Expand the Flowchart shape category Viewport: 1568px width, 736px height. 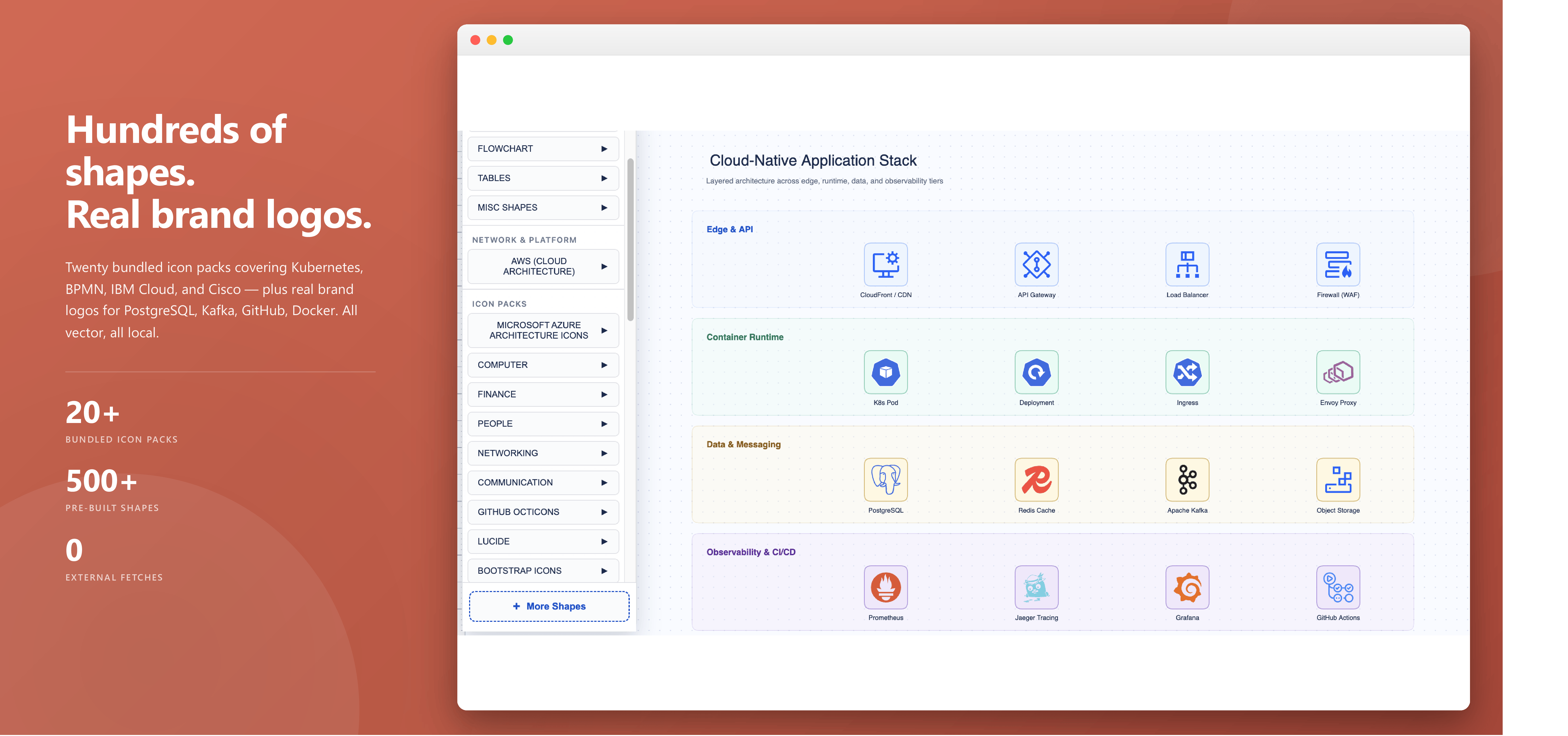[543, 149]
